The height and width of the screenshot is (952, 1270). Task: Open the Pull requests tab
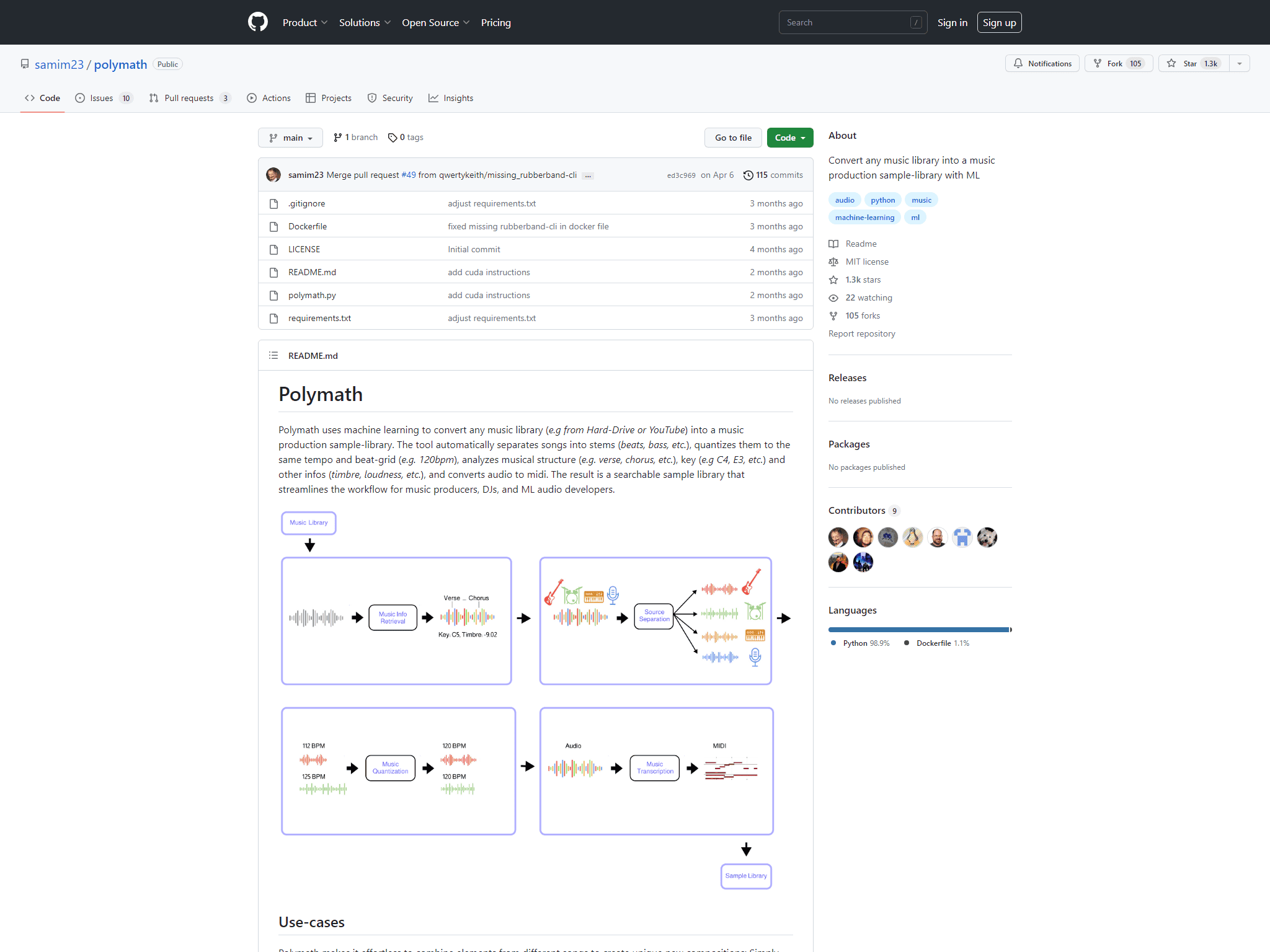[190, 98]
